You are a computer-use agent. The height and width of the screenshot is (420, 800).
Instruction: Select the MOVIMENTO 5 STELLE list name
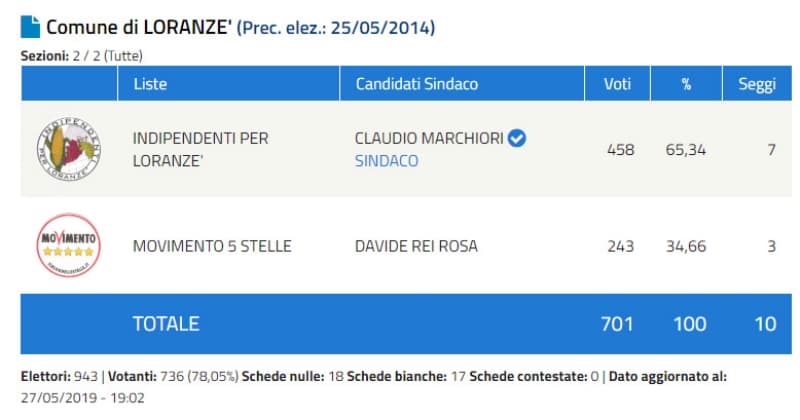pos(212,246)
